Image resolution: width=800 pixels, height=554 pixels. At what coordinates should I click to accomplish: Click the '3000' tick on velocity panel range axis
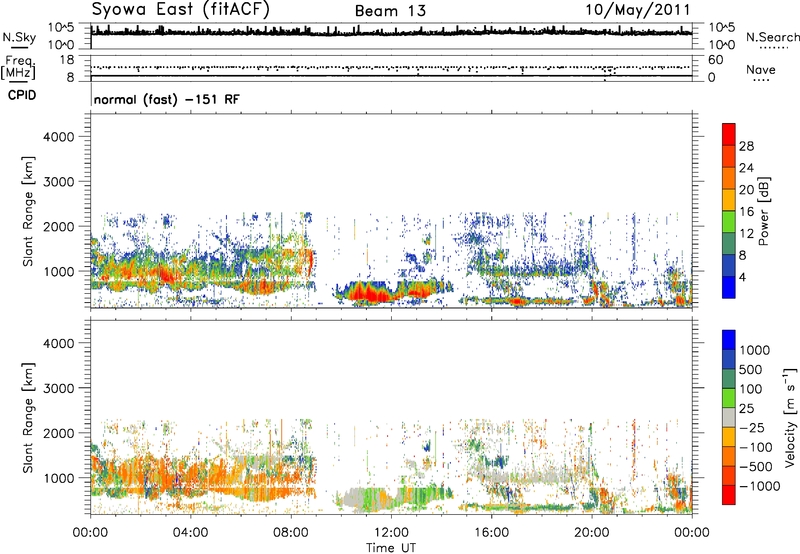click(59, 388)
